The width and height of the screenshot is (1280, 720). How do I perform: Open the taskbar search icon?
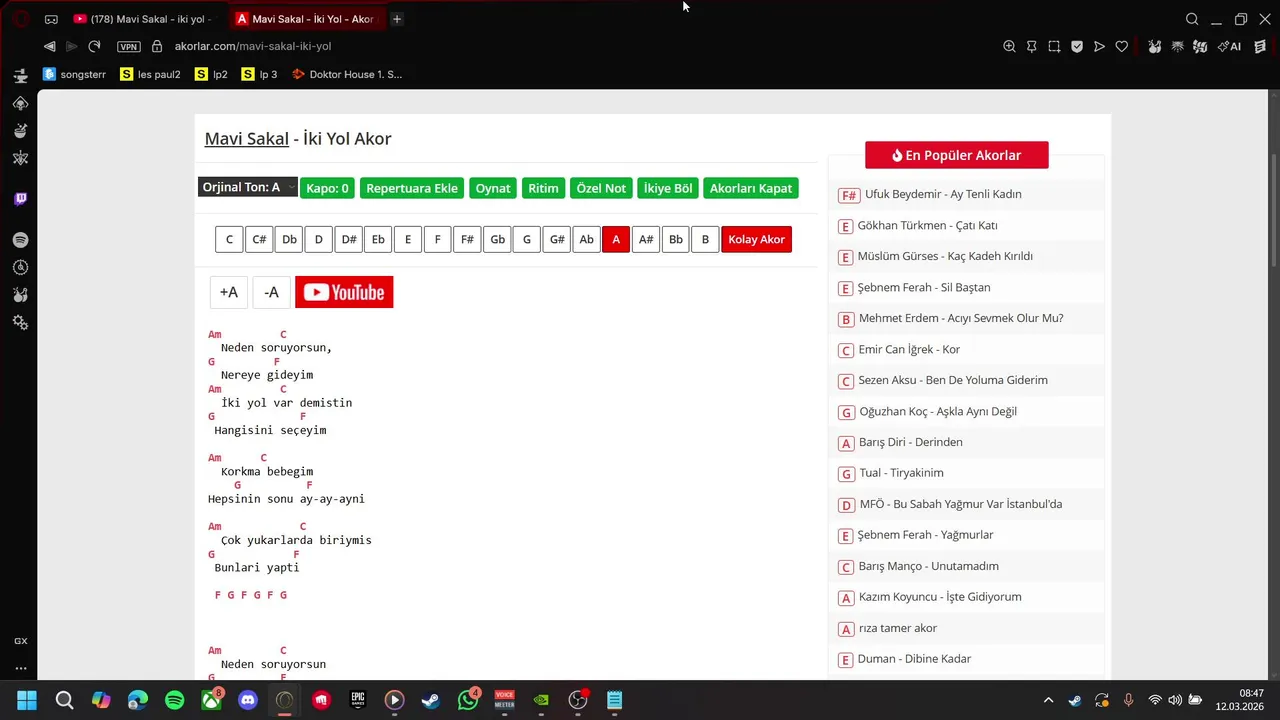(x=64, y=700)
